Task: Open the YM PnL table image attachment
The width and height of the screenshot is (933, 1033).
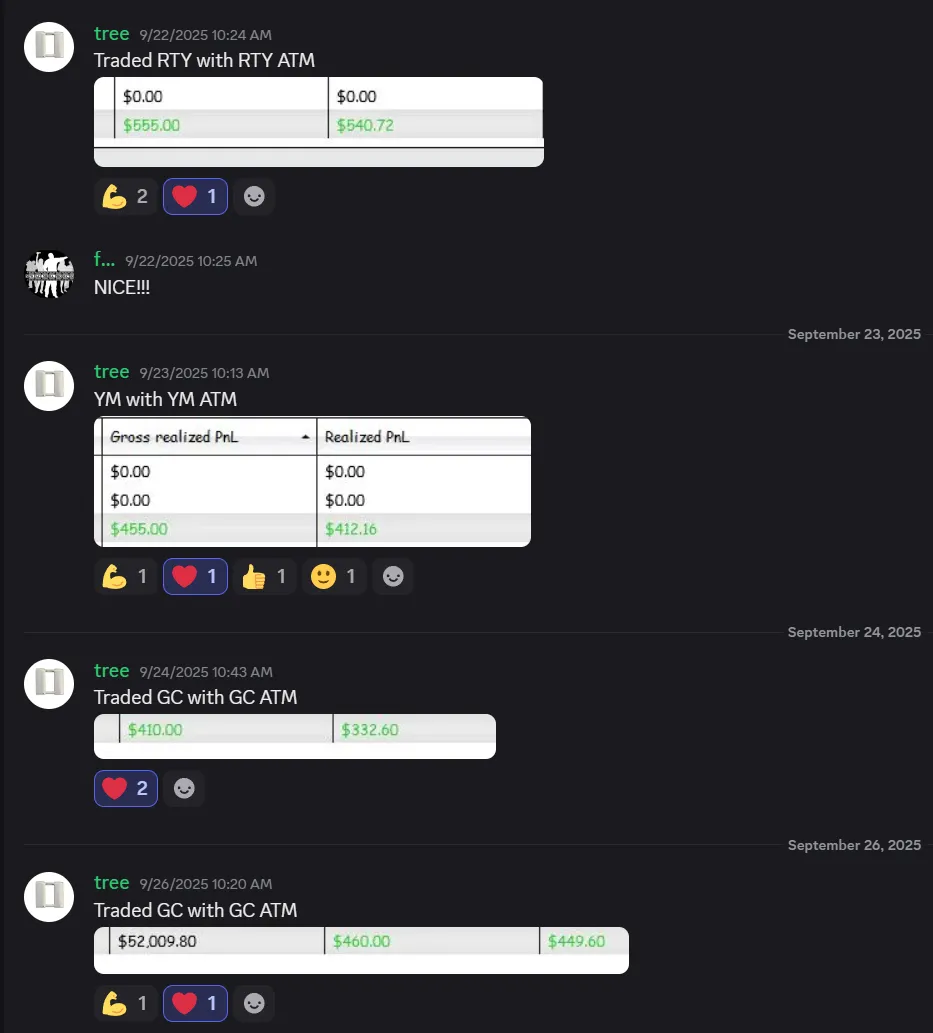Action: point(312,482)
